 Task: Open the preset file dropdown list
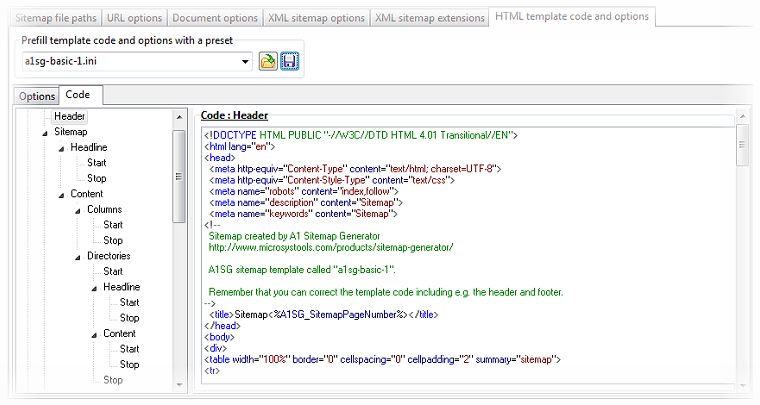pos(245,62)
